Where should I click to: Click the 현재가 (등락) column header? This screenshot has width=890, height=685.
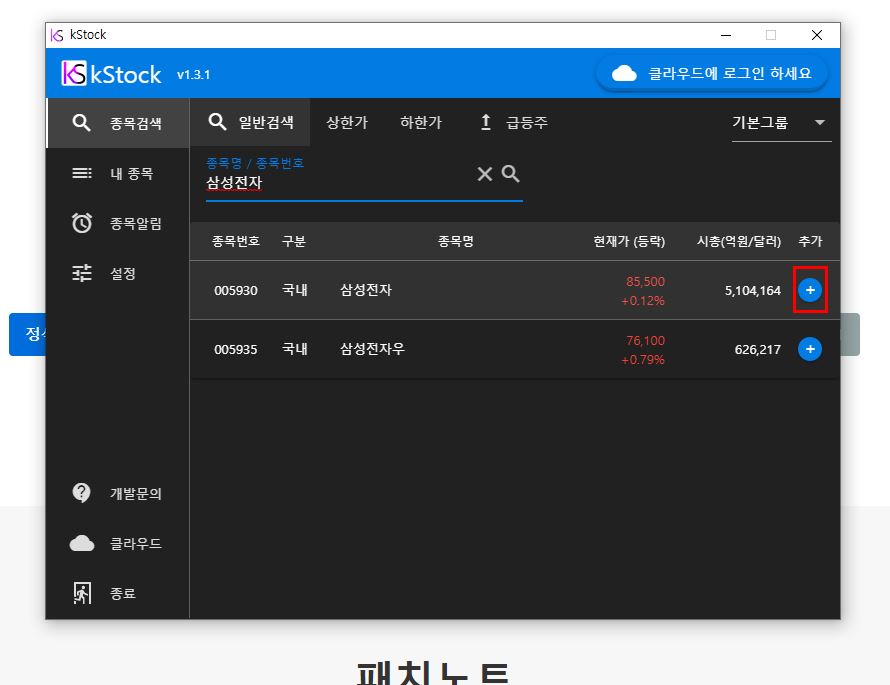click(x=629, y=241)
